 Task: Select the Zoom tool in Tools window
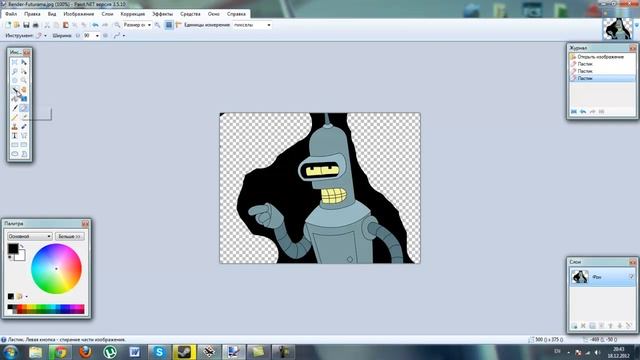tap(24, 80)
